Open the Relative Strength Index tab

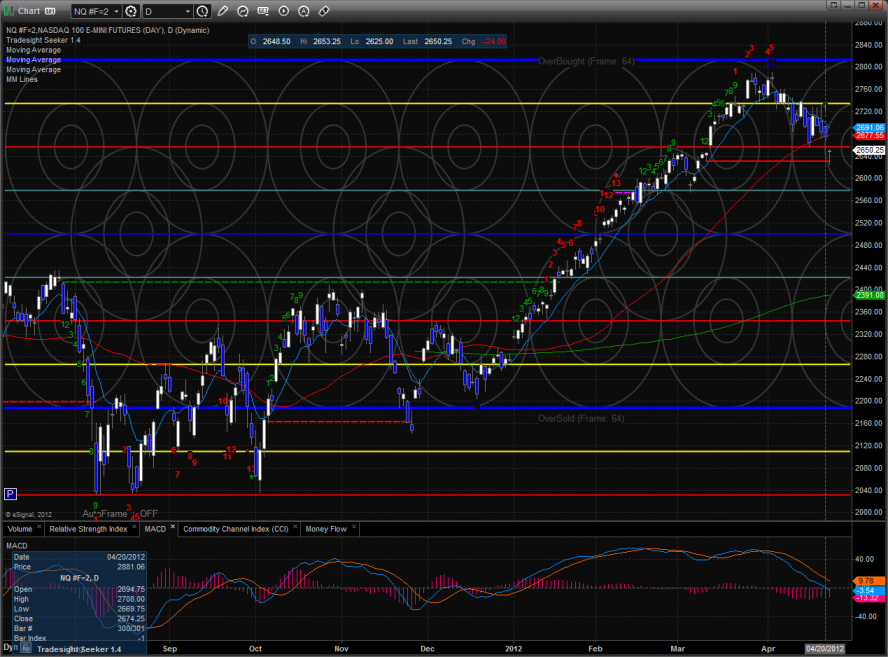tap(88, 528)
